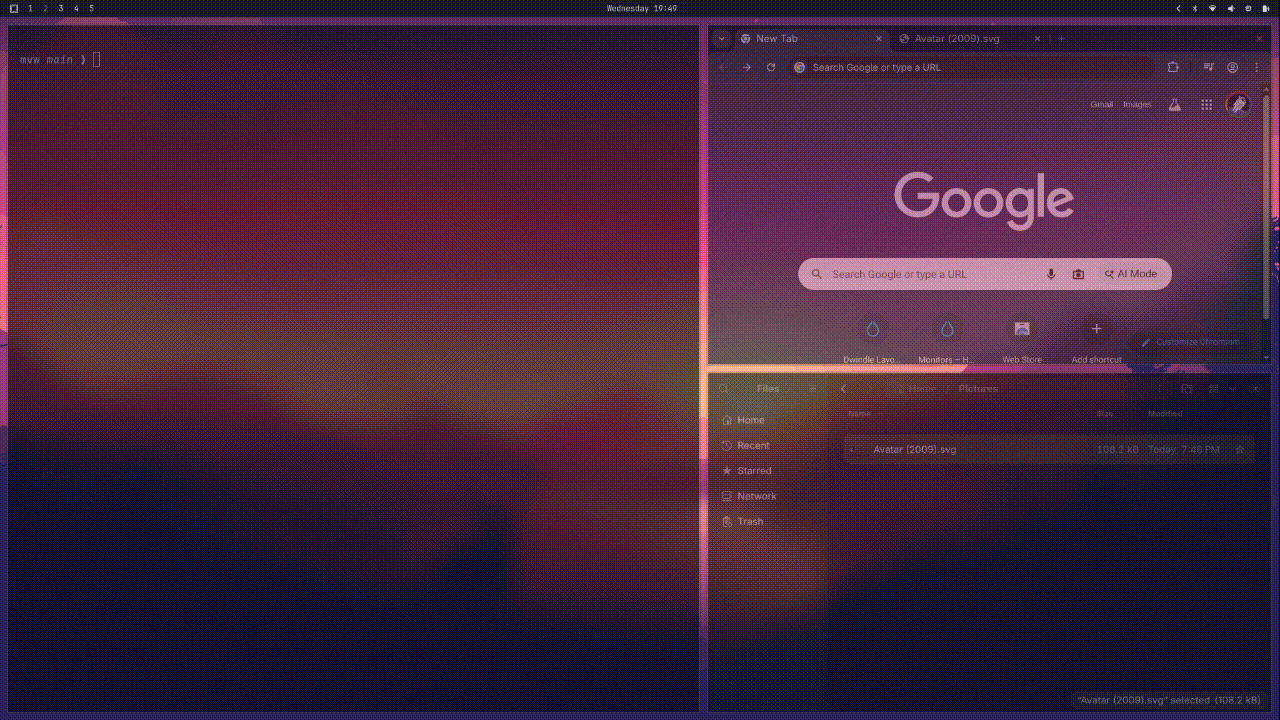Open the Chromium extensions puzzle icon
This screenshot has width=1280, height=720.
pos(1173,67)
